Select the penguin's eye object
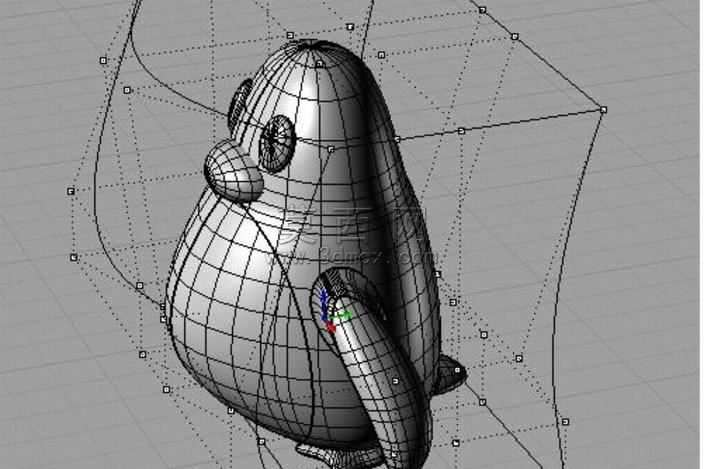The width and height of the screenshot is (704, 469). tap(277, 144)
